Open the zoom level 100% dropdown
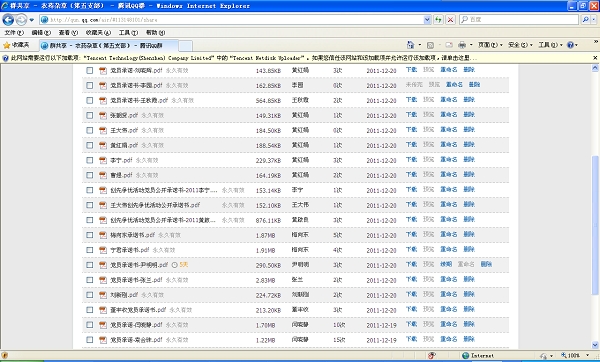This screenshot has height=362, width=600. [575, 355]
